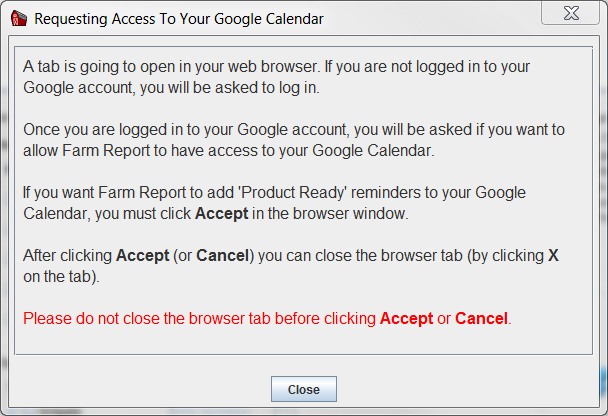The width and height of the screenshot is (608, 416).
Task: Click the 'Product Ready' quoted text
Action: [x=292, y=193]
